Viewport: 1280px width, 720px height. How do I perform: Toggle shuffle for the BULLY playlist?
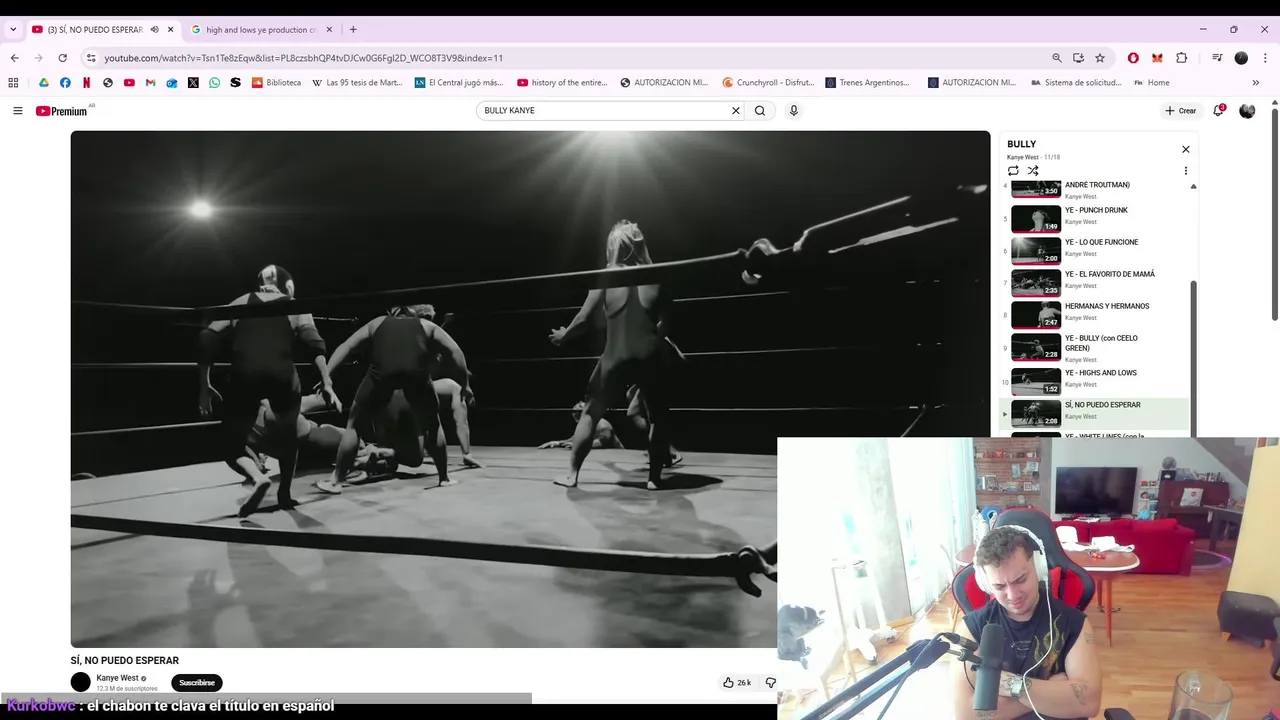[x=1033, y=171]
